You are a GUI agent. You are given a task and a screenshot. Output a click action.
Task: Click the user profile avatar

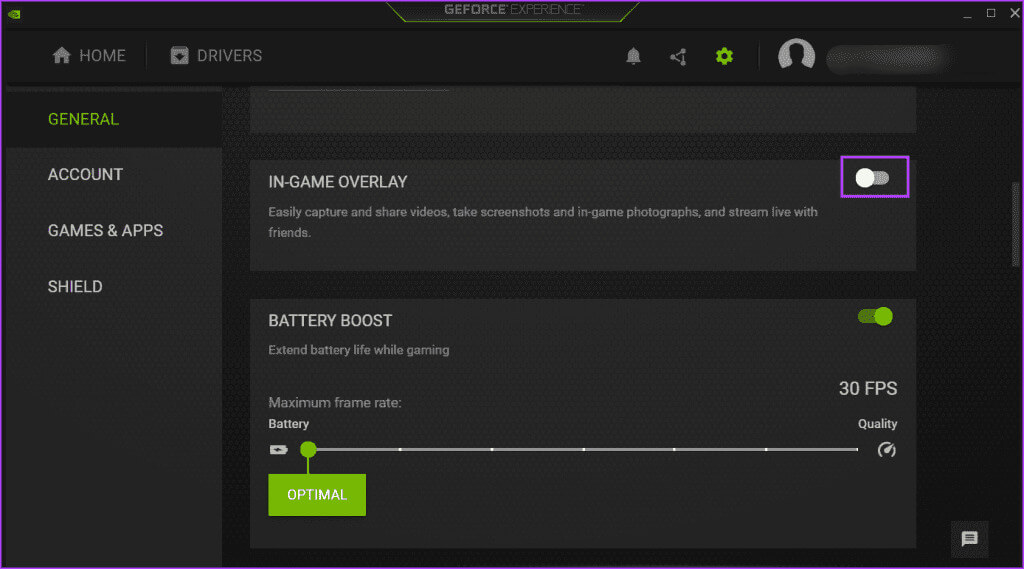coord(796,55)
